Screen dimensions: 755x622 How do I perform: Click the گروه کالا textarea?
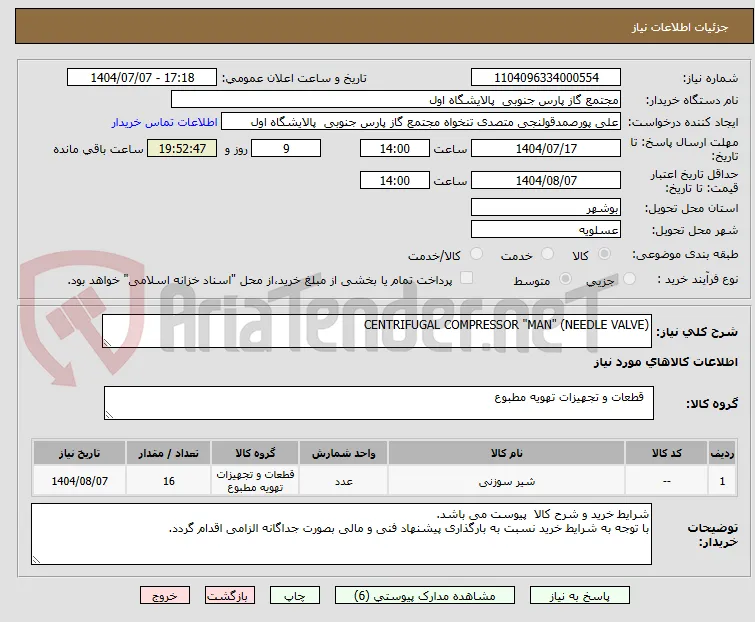[379, 403]
